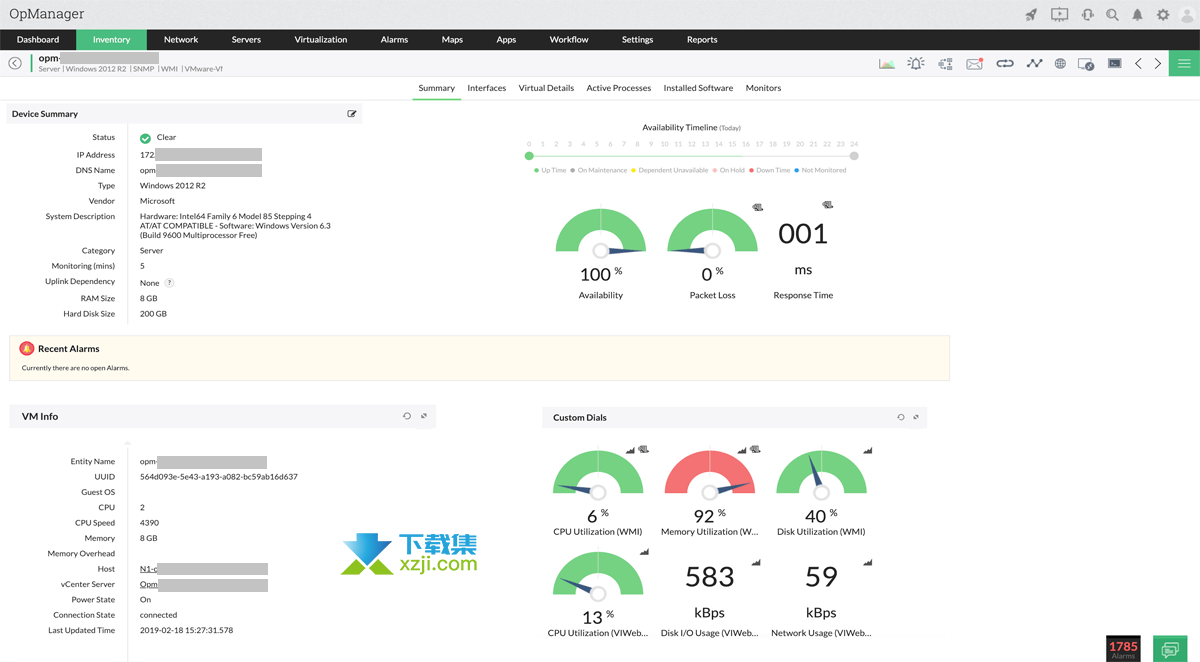Click the Availability 100% gauge
1200x662 pixels.
coord(600,232)
